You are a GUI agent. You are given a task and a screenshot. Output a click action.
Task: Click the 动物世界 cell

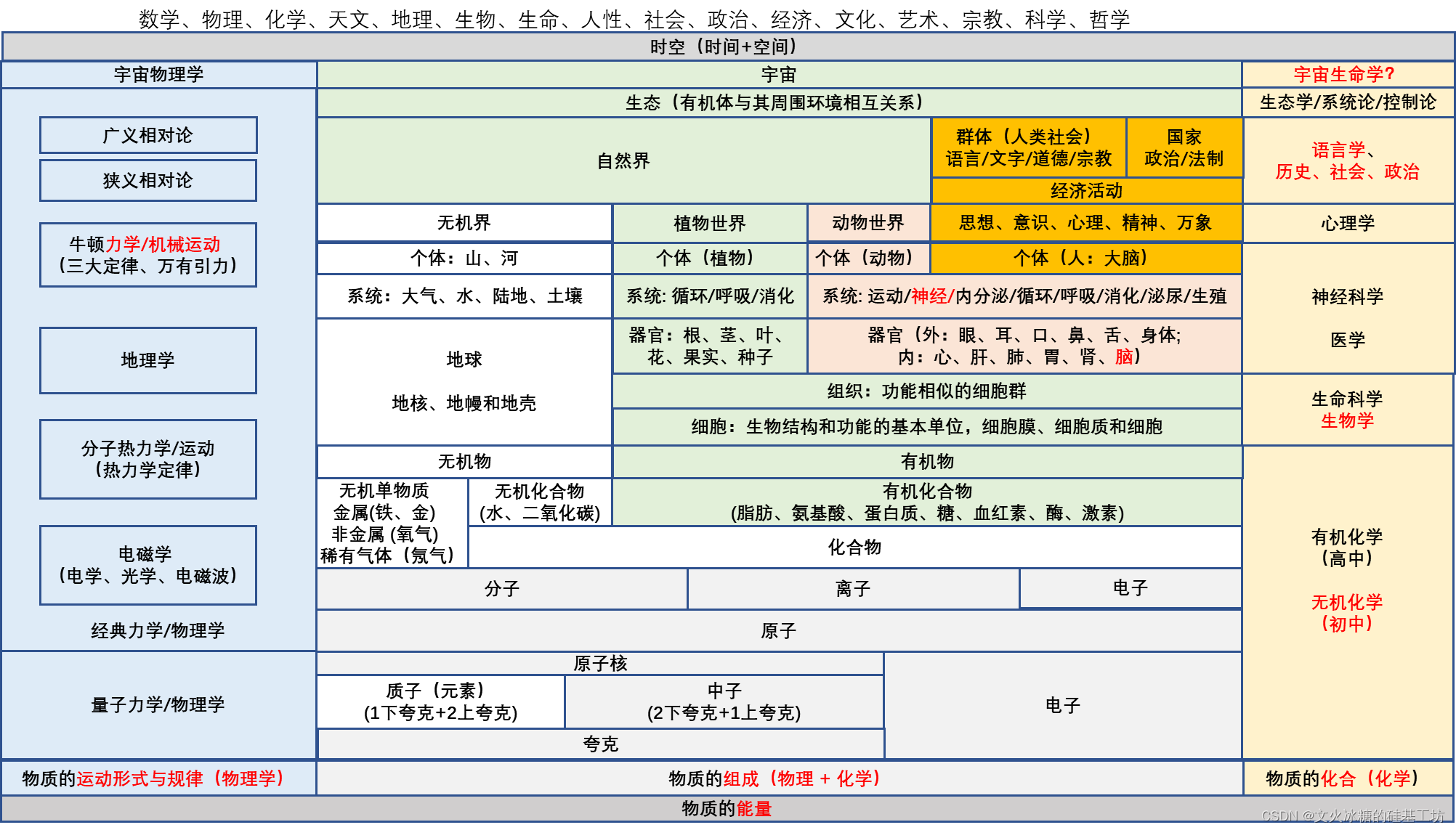pyautogui.click(x=869, y=223)
